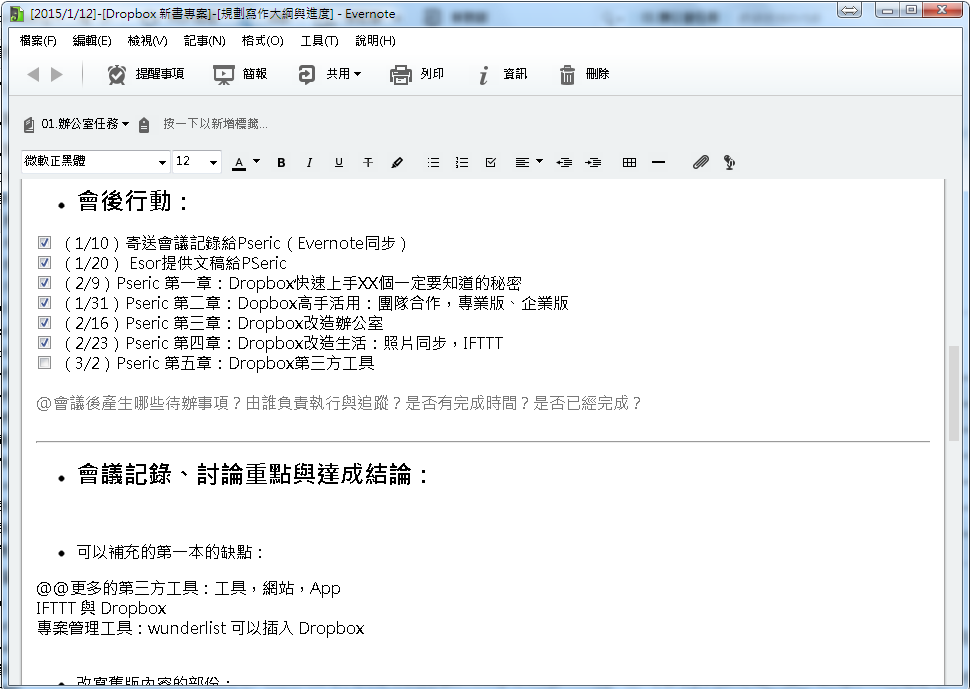Open the 格式(O) menu
This screenshot has height=689, width=970.
pyautogui.click(x=262, y=41)
